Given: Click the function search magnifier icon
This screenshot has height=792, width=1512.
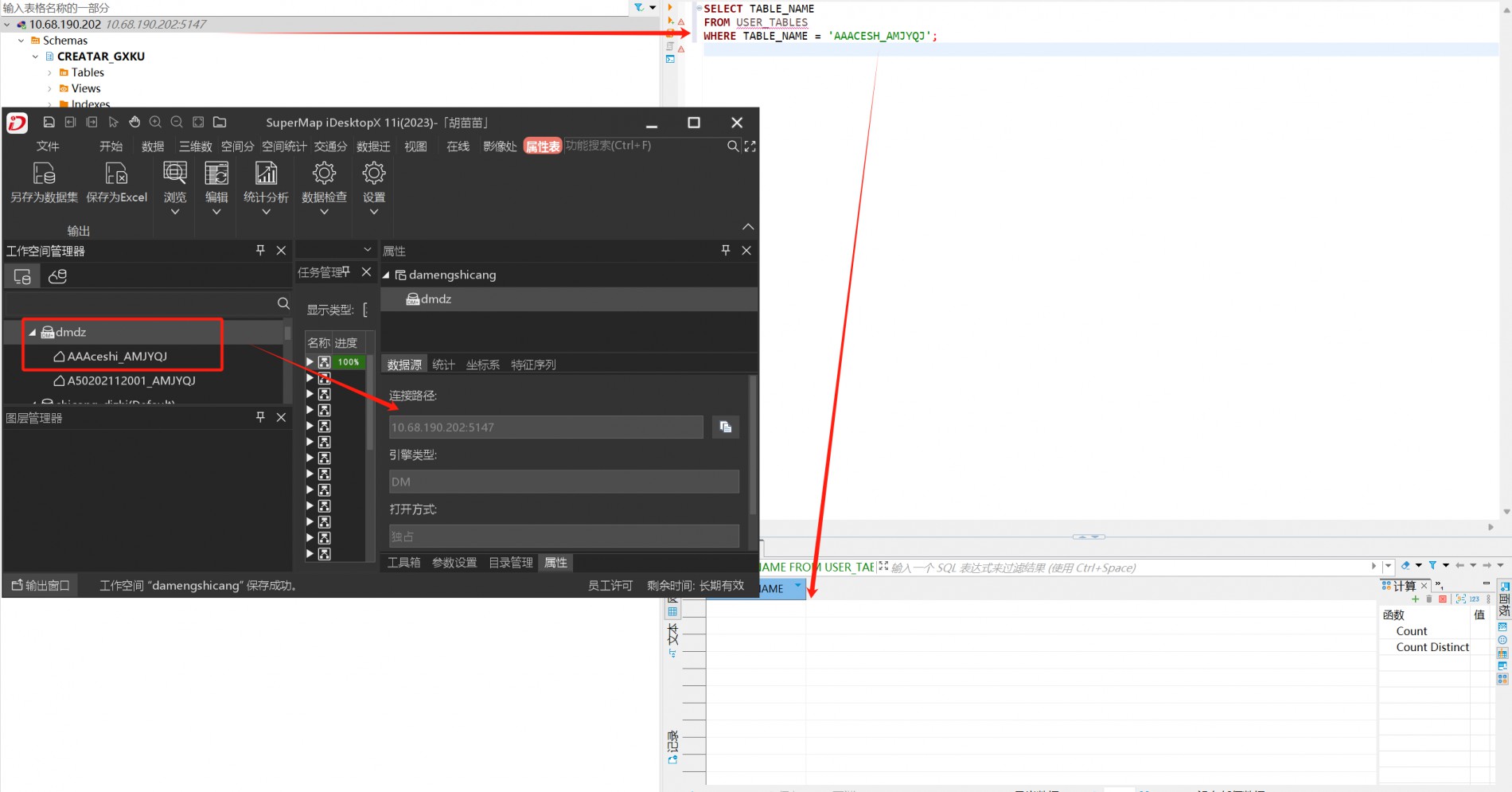Looking at the screenshot, I should pyautogui.click(x=733, y=146).
